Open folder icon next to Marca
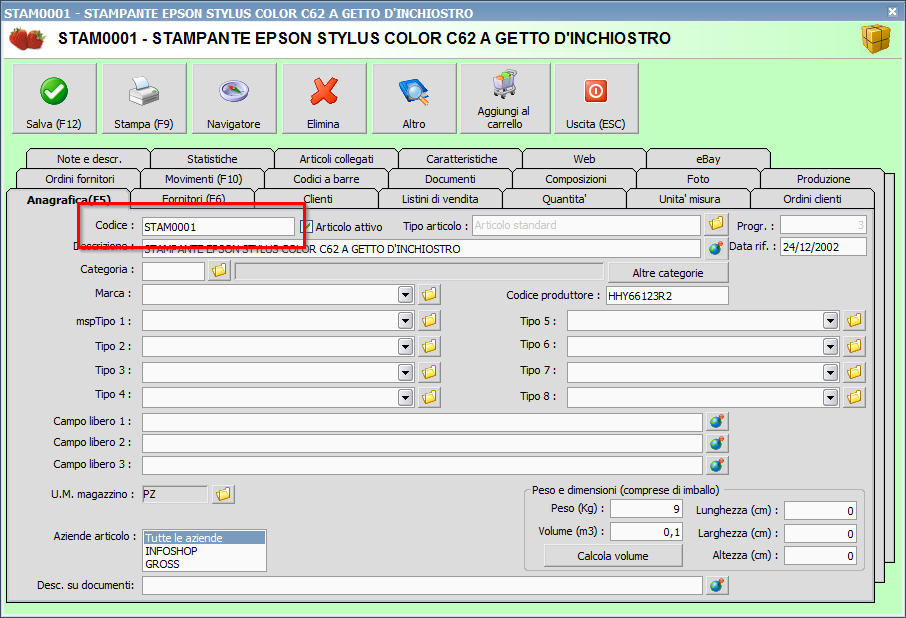 (x=429, y=294)
